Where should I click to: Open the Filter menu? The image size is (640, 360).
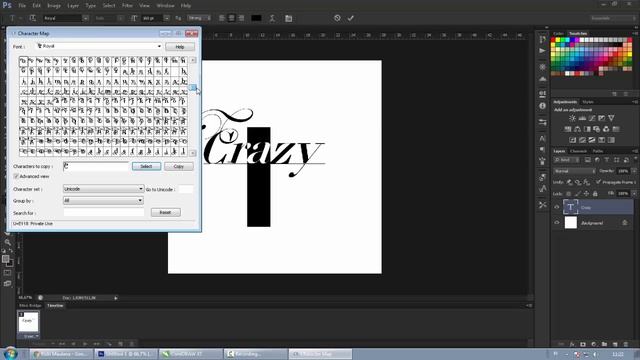(x=127, y=6)
